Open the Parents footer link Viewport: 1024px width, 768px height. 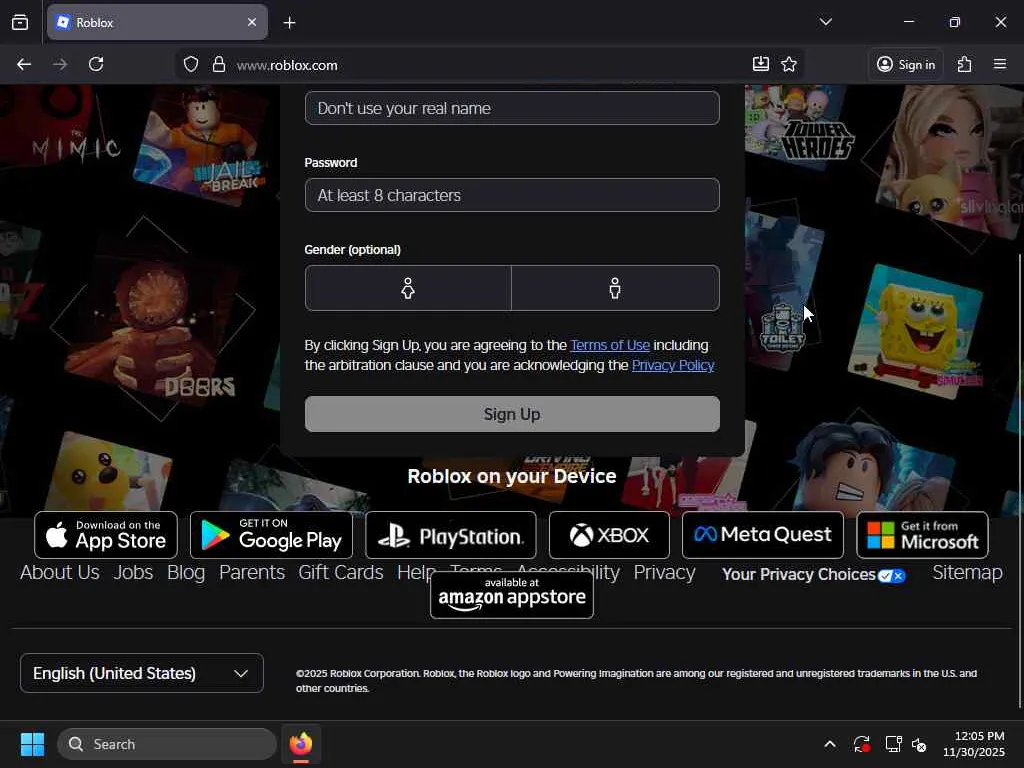pos(252,573)
